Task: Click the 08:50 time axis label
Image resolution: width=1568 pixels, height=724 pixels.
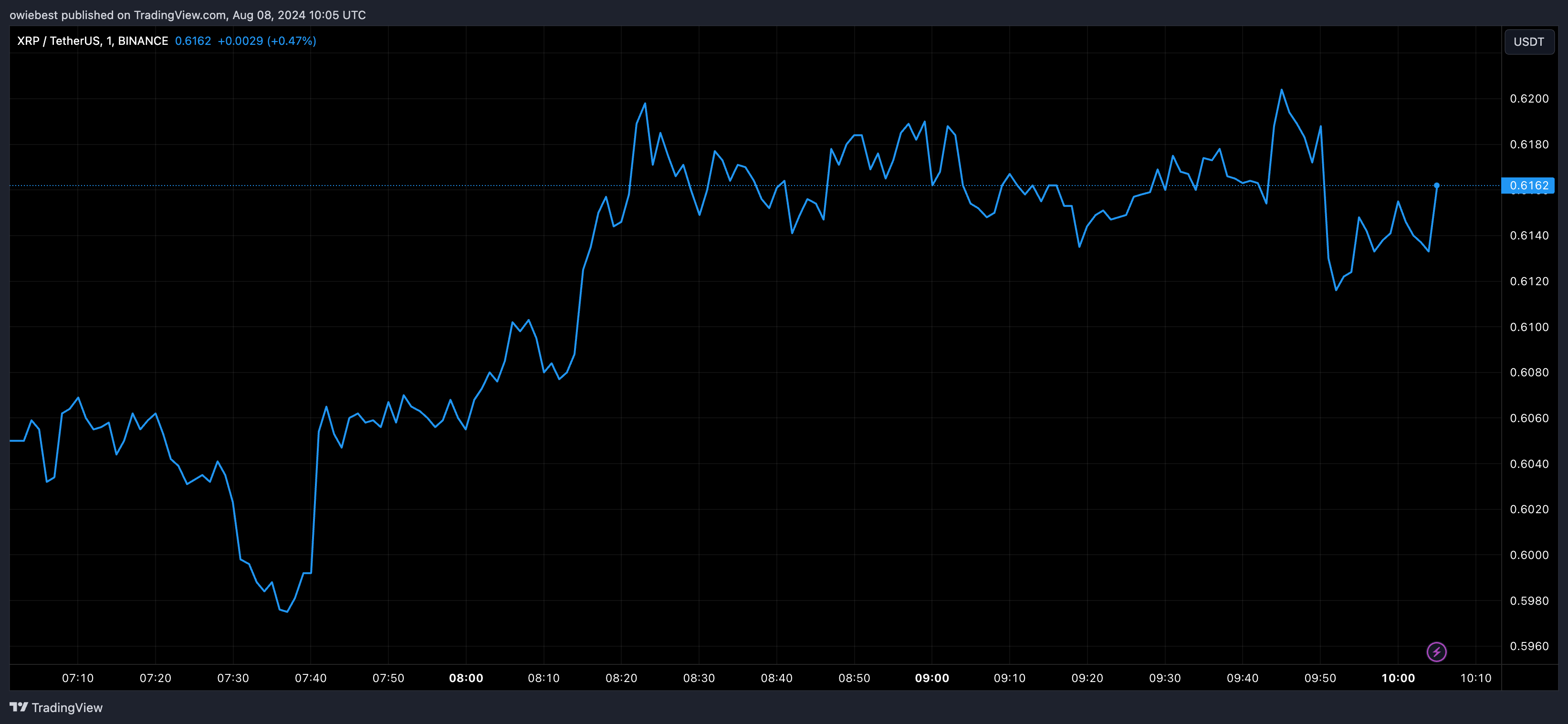Action: click(x=854, y=678)
